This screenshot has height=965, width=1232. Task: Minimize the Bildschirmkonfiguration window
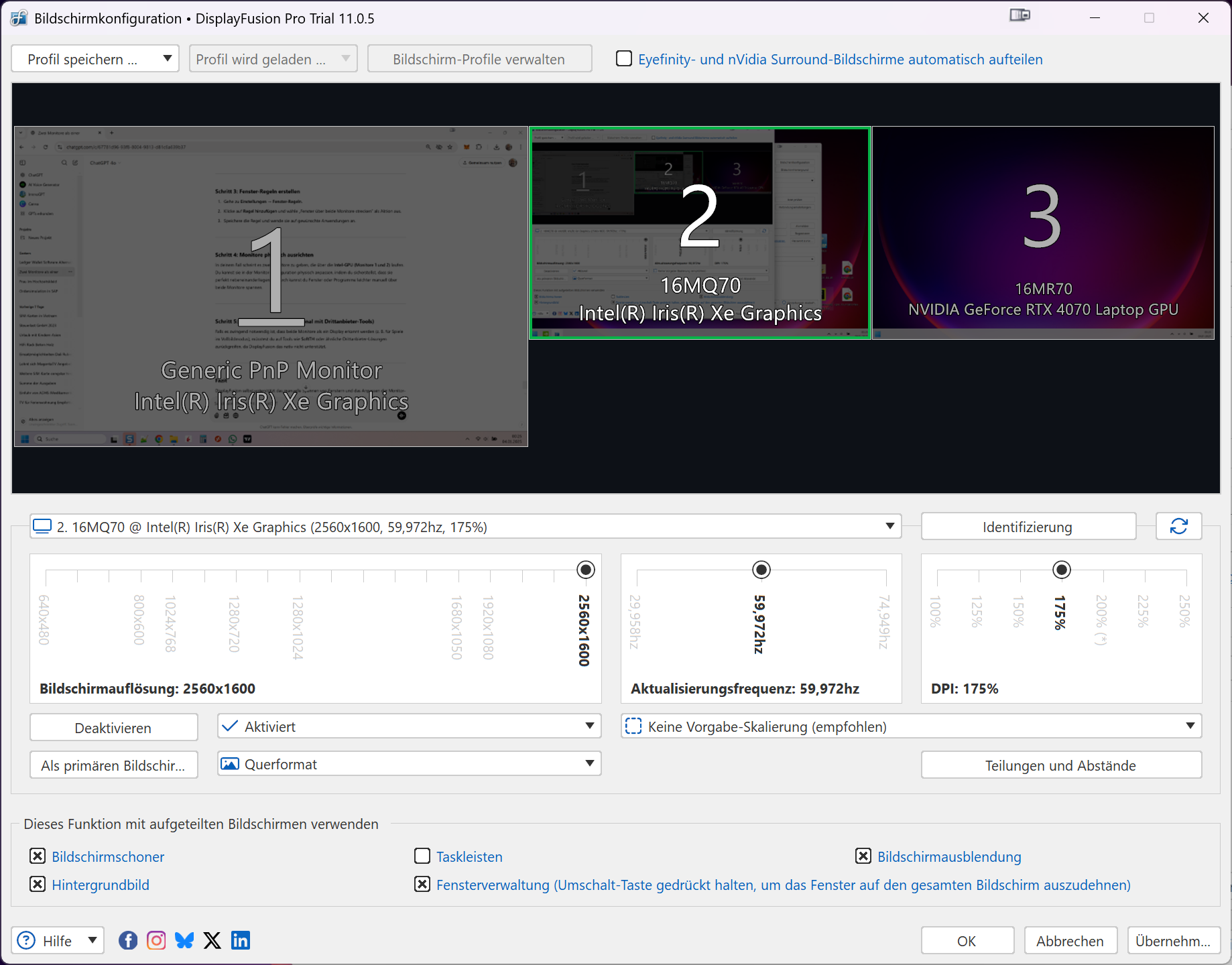(x=1095, y=18)
